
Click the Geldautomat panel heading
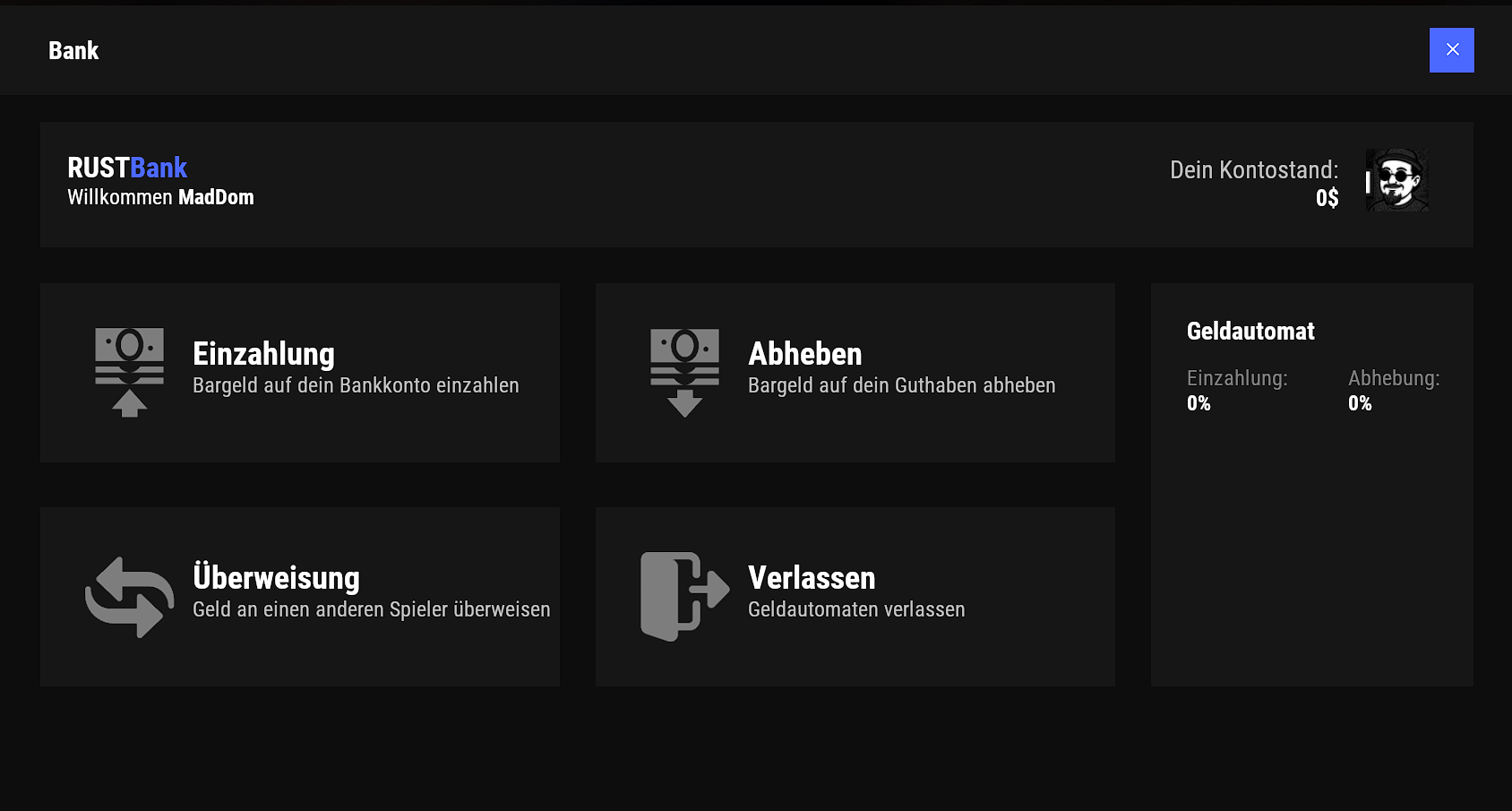[1250, 332]
